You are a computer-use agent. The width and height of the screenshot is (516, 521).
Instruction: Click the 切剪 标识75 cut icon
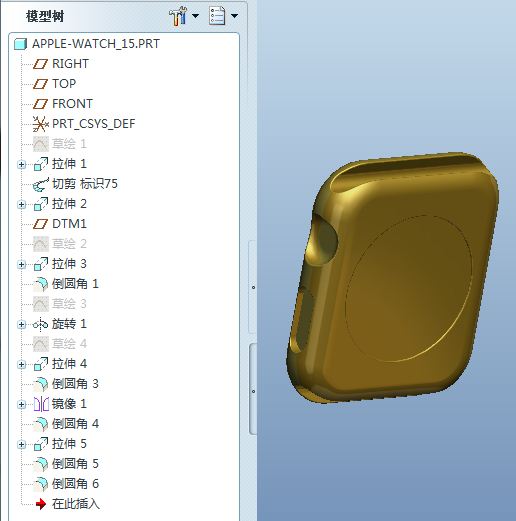41,184
